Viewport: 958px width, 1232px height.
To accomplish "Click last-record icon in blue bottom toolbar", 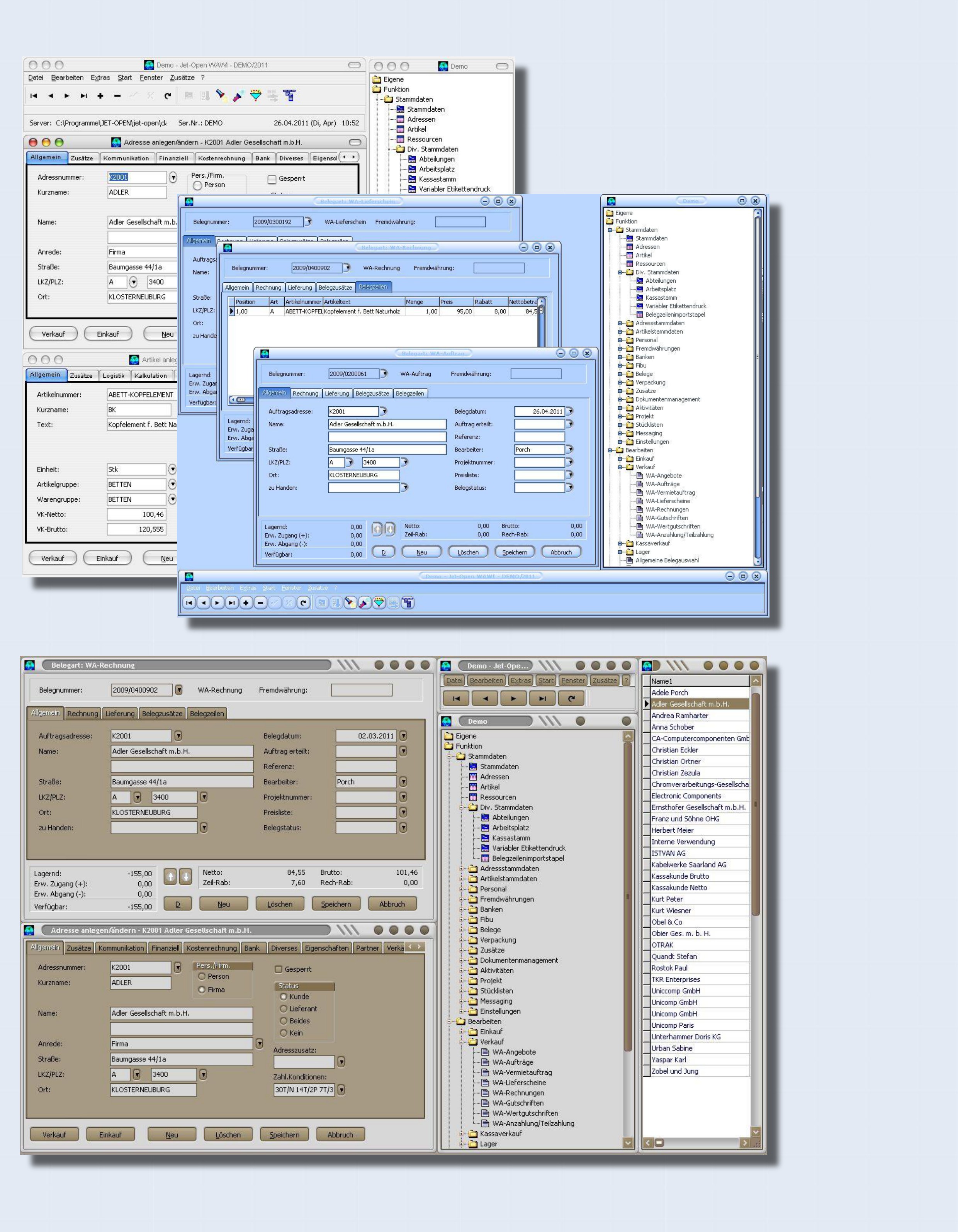I will click(231, 602).
